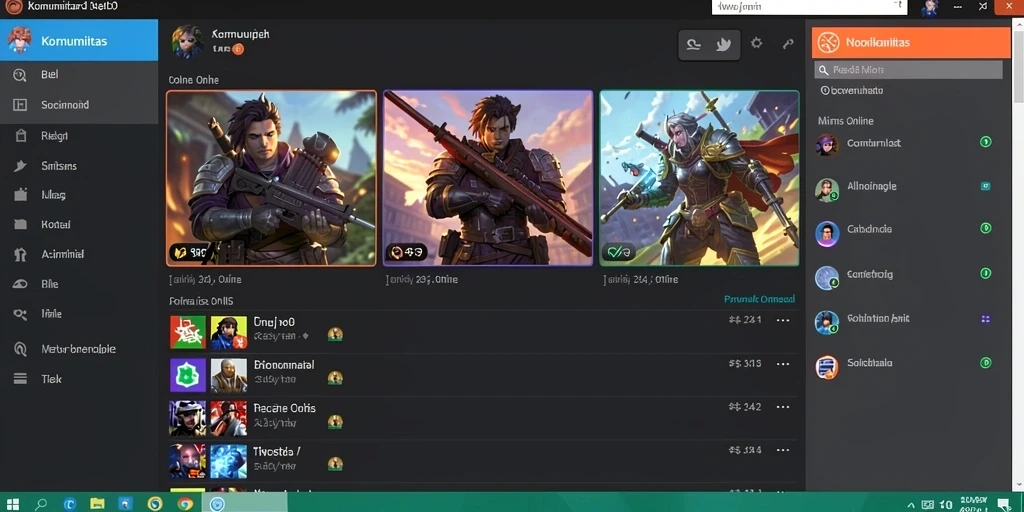Toggle green status indicator beside Combmlast
This screenshot has height=512, width=1024.
[986, 142]
